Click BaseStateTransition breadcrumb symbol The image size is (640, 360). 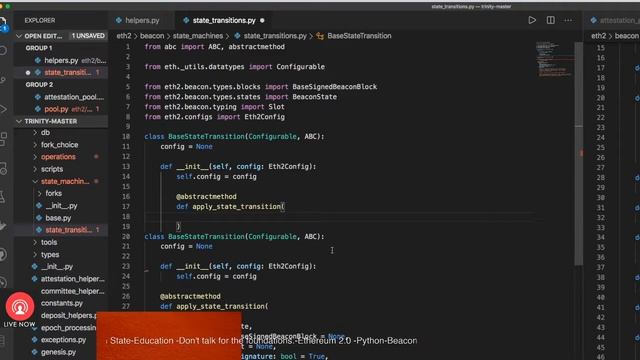359,36
